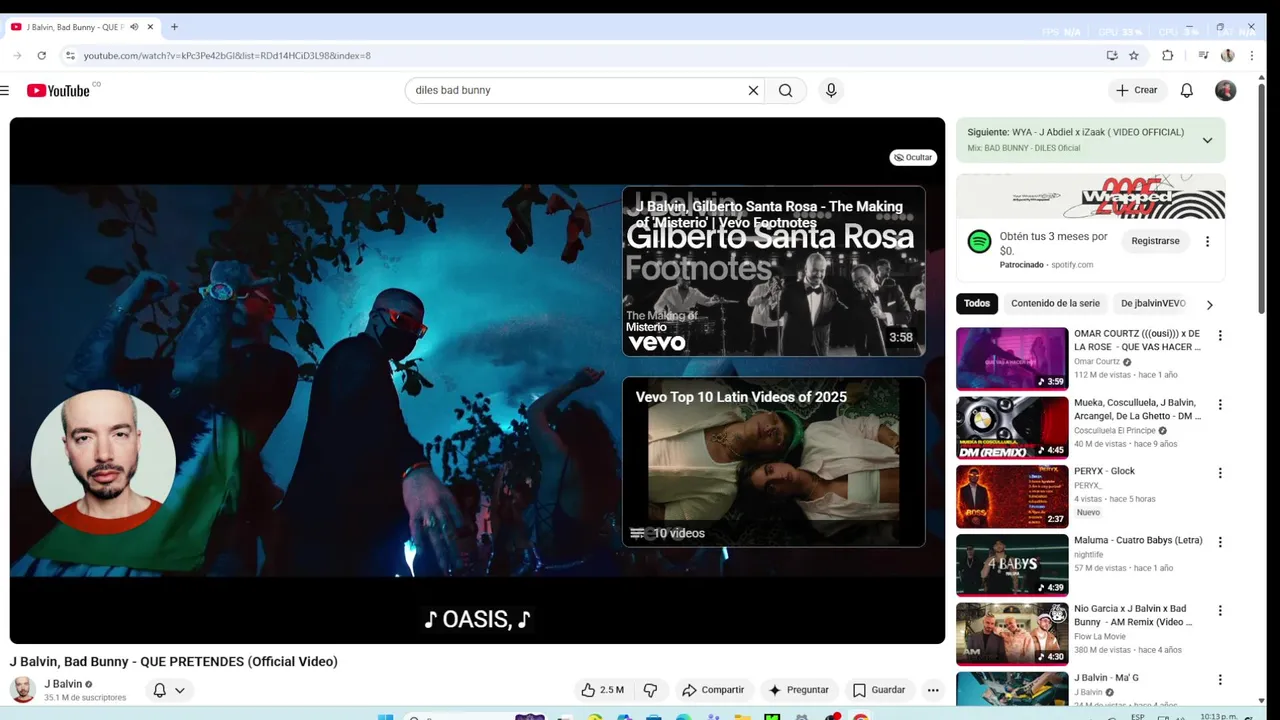Hide the end-screen cards with Ocultar
Viewport: 1280px width, 720px height.
[913, 157]
